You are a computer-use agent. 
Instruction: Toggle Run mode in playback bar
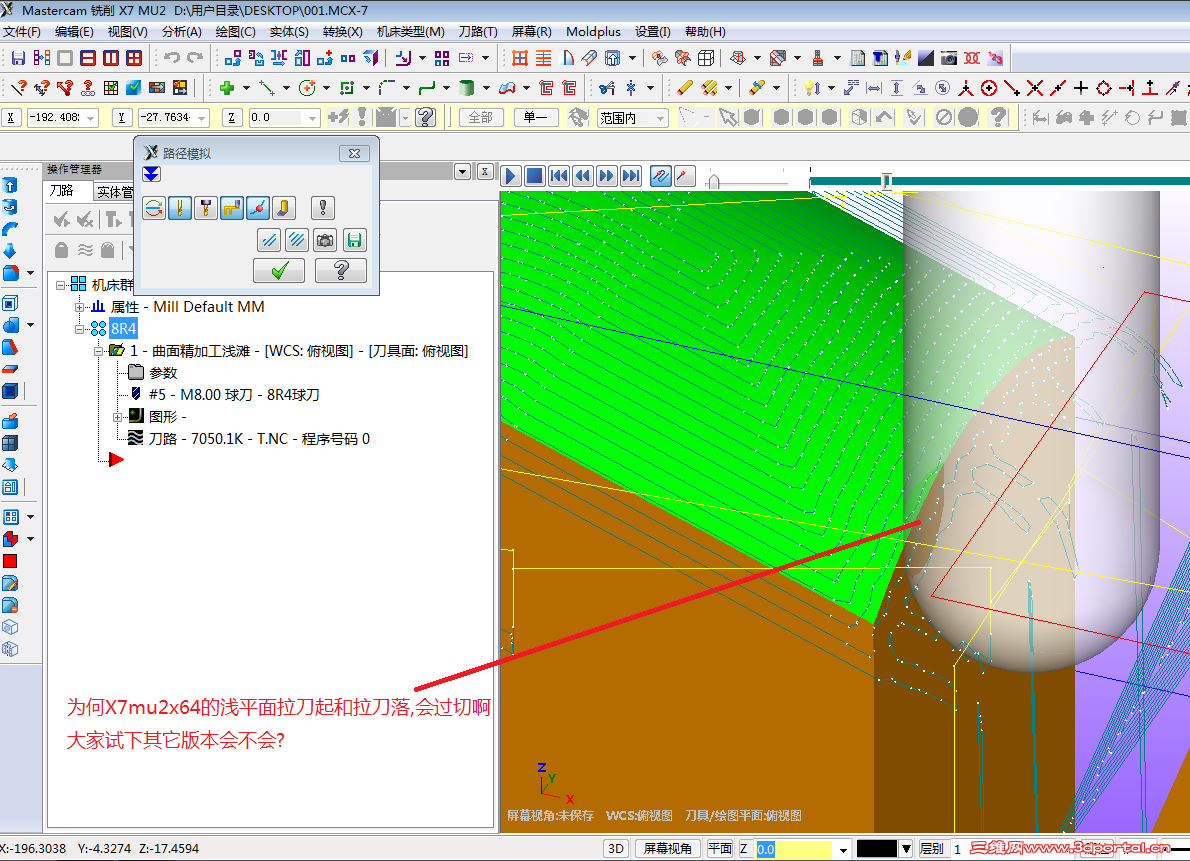[685, 176]
